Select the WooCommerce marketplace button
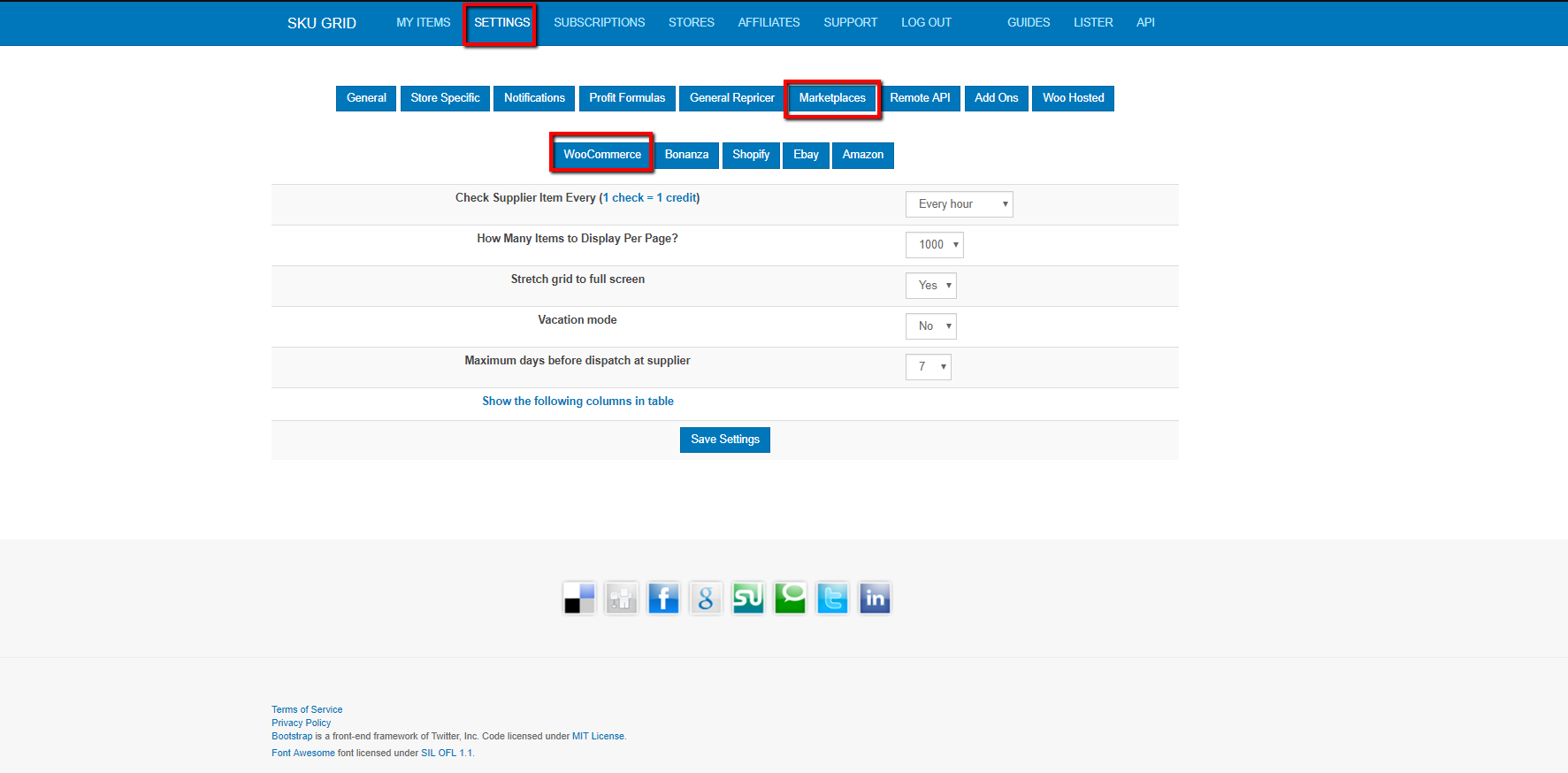The image size is (1568, 773). (602, 155)
